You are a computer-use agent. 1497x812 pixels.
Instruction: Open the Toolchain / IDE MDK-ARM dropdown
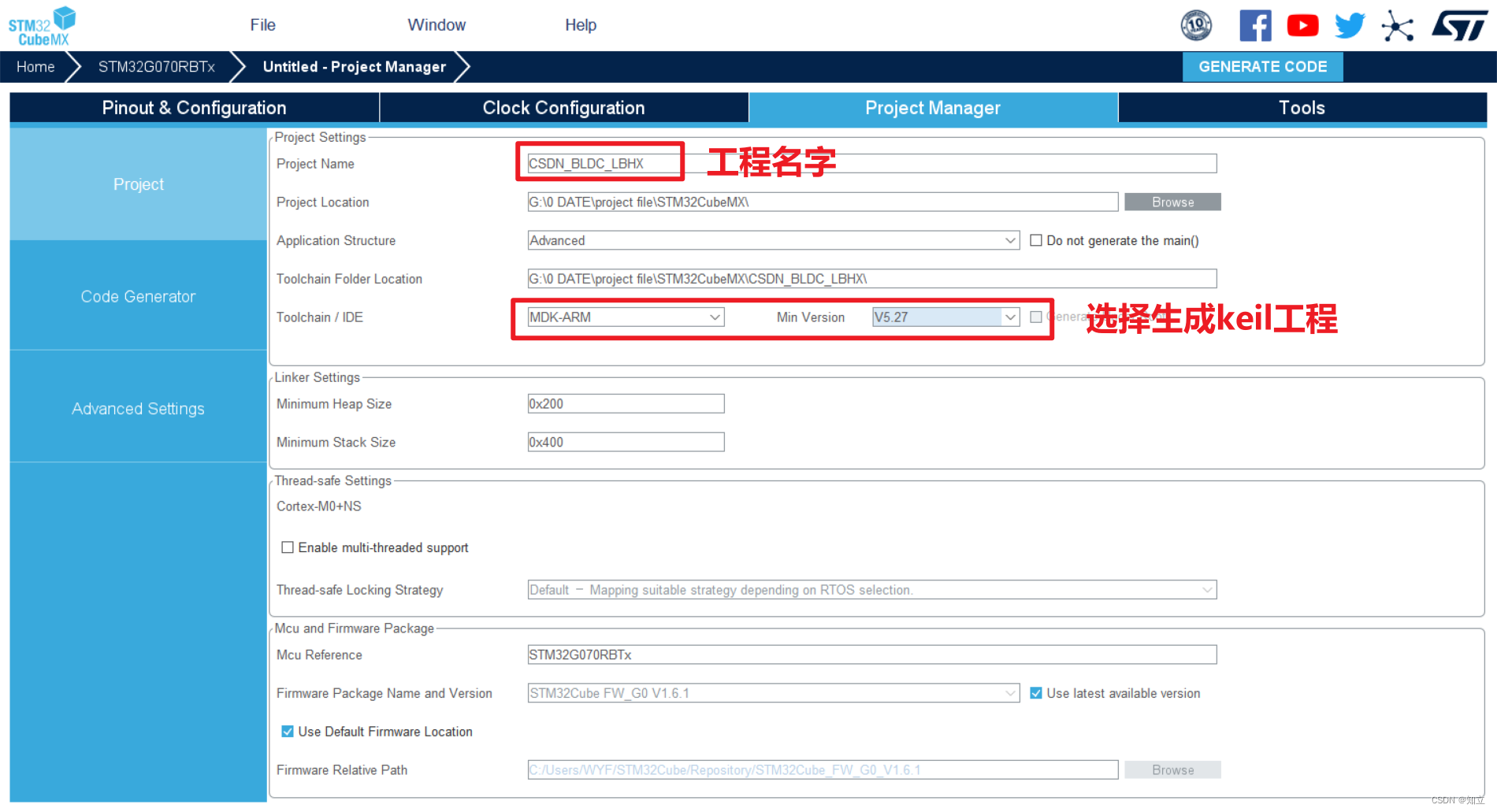tap(626, 317)
